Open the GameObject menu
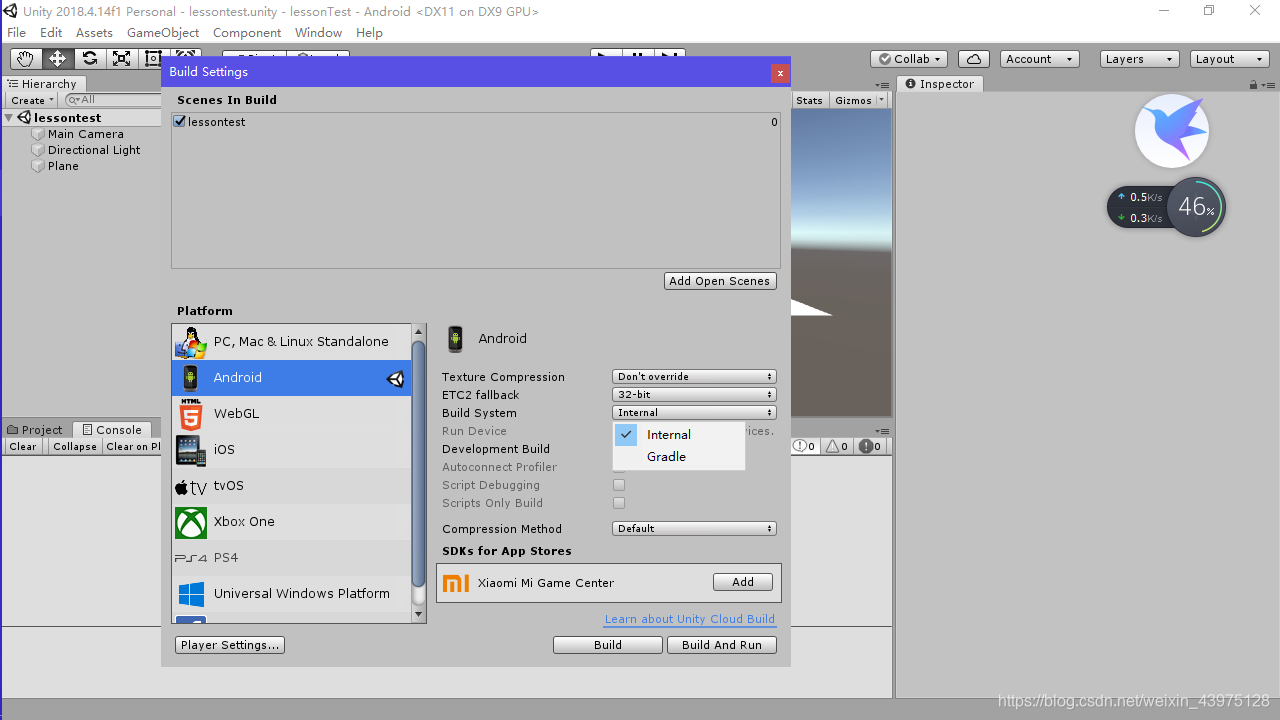Viewport: 1280px width, 720px height. click(163, 33)
